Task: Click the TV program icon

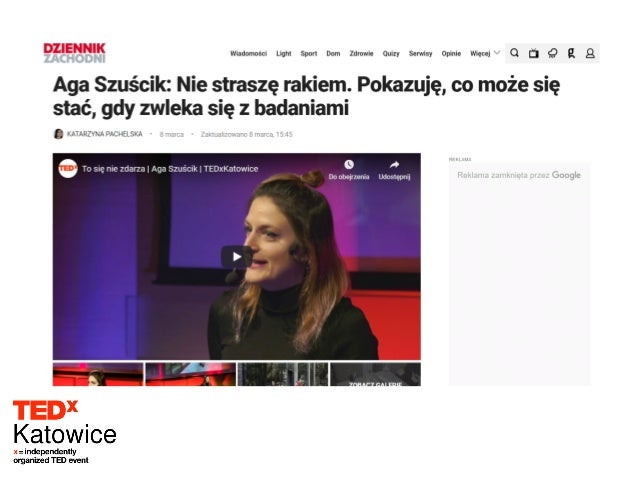Action: point(533,53)
